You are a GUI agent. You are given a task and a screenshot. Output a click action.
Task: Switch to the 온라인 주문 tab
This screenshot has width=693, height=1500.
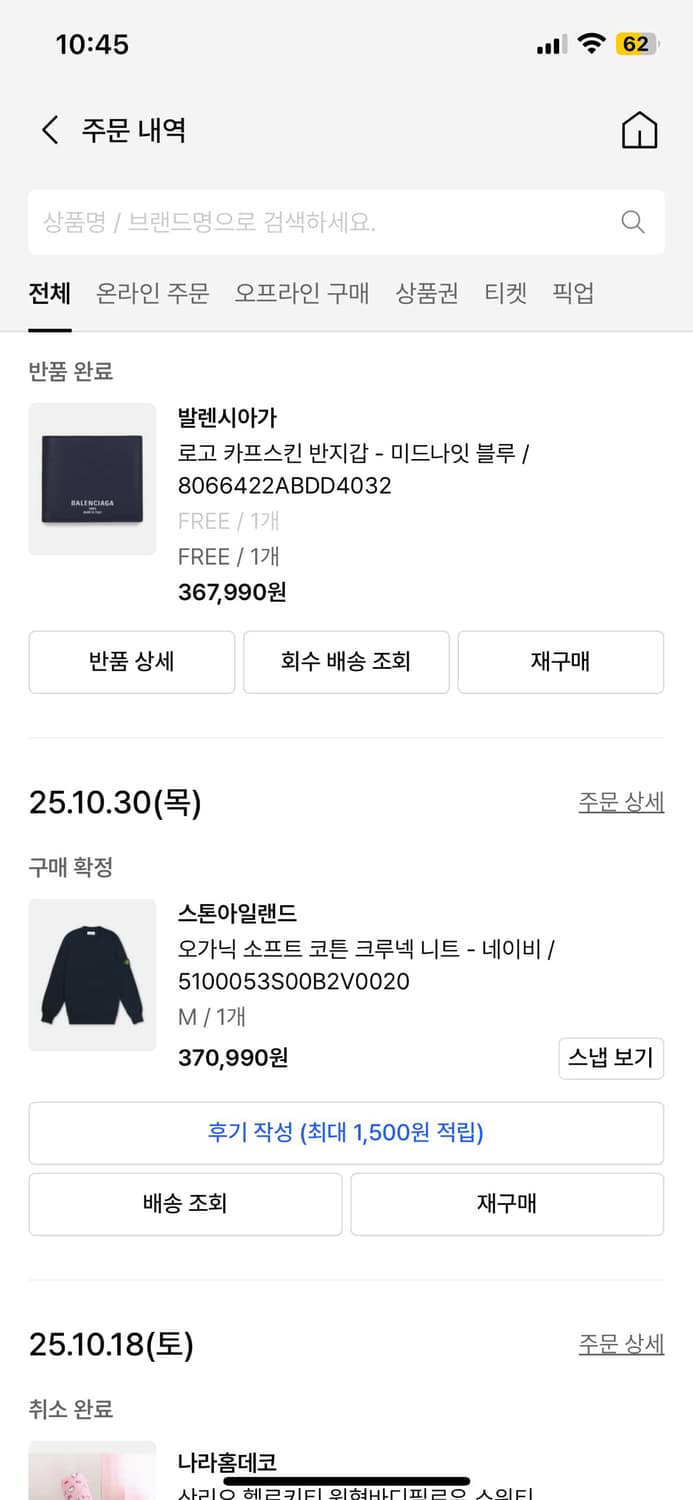(152, 294)
